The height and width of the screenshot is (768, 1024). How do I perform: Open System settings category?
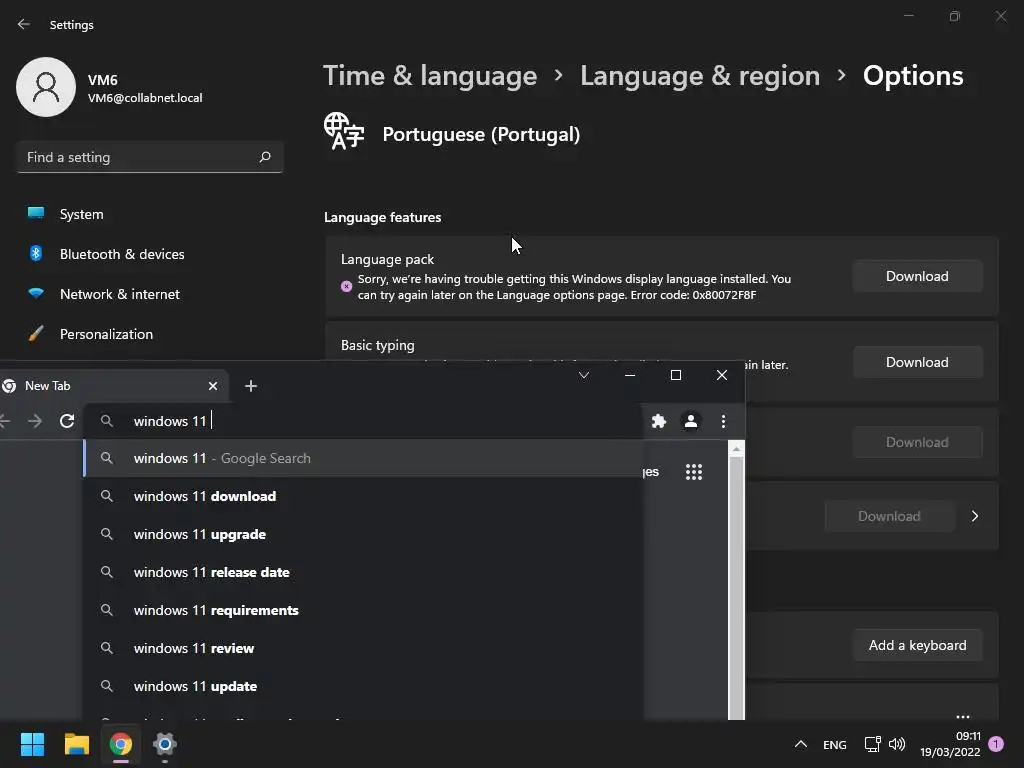82,214
